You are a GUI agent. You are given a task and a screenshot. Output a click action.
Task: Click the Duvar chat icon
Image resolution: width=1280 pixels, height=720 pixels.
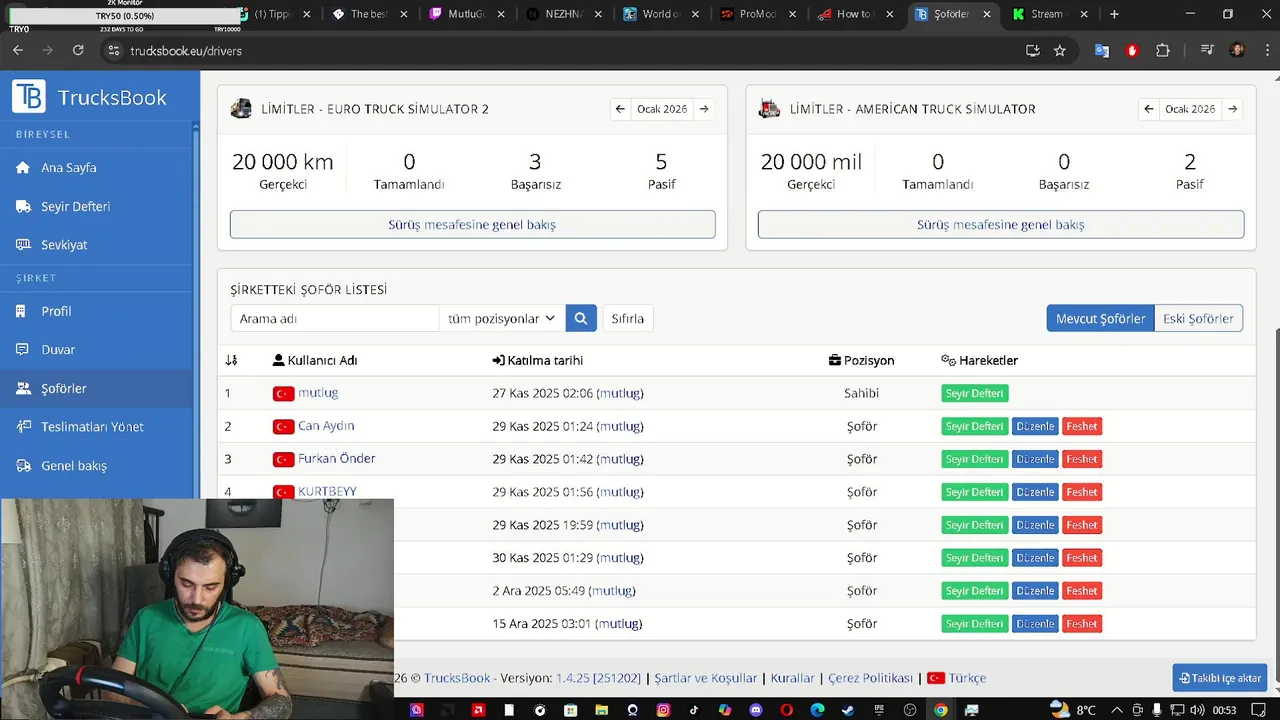click(x=22, y=350)
